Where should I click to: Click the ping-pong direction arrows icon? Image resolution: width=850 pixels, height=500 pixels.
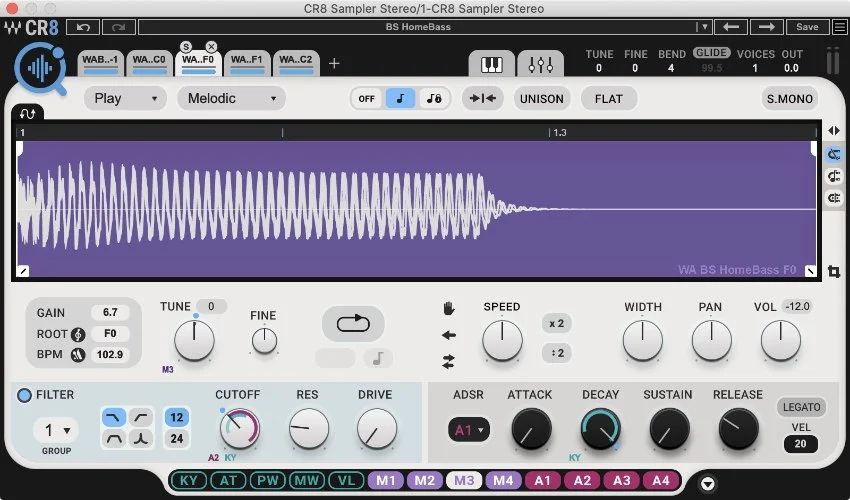[x=449, y=362]
